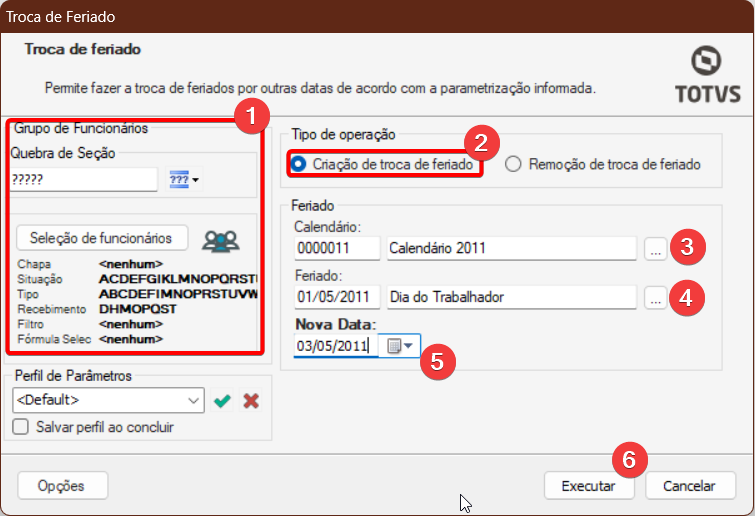Image resolution: width=755 pixels, height=516 pixels.
Task: Click the Cancelar button
Action: (x=690, y=486)
